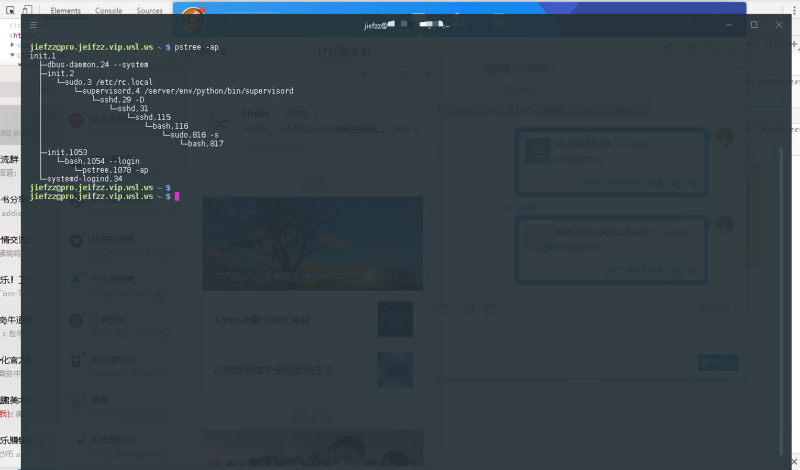The width and height of the screenshot is (800, 470).
Task: Minimize the terminal window
Action: (x=729, y=24)
